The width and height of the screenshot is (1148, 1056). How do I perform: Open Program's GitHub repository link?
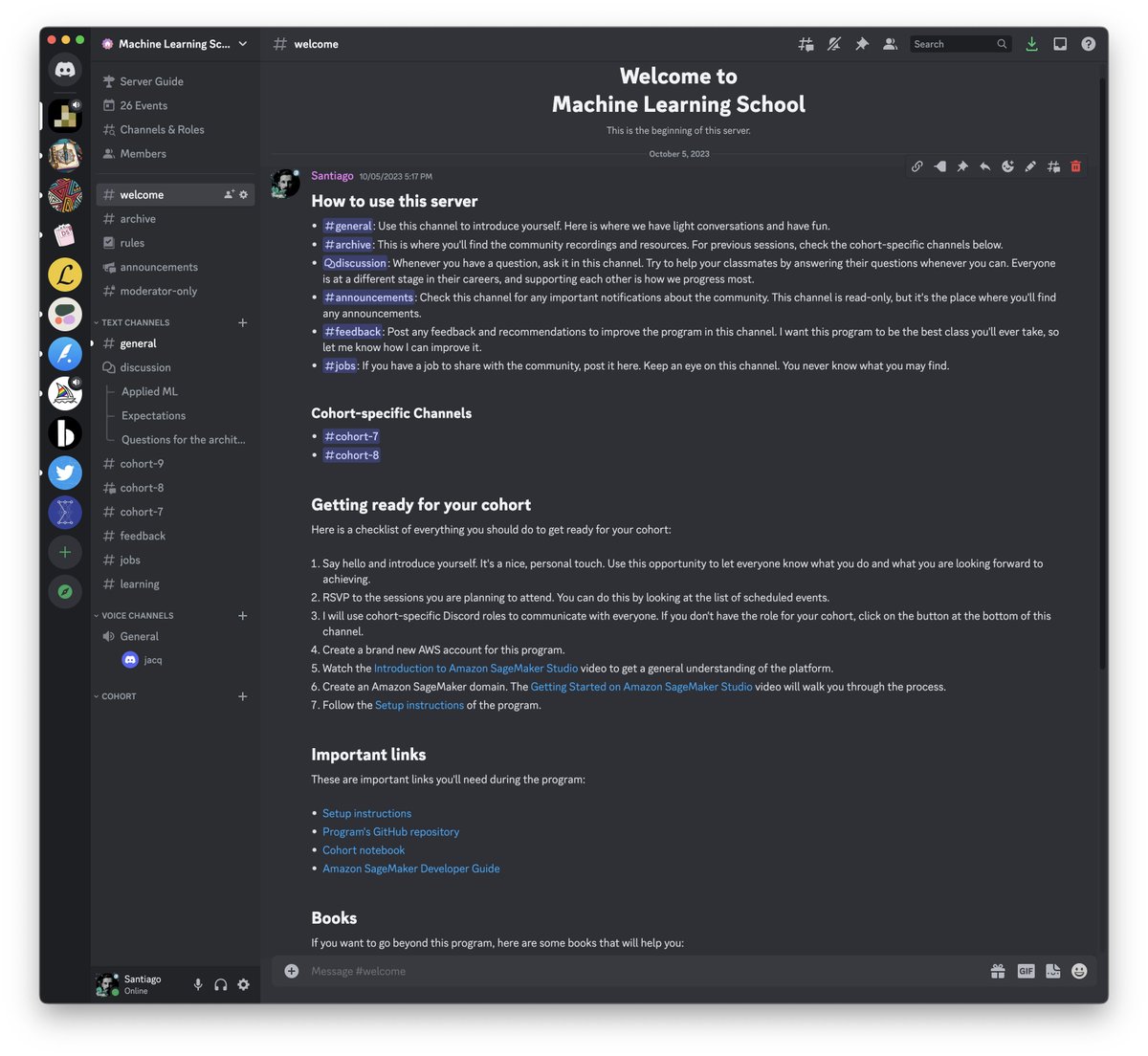(390, 832)
